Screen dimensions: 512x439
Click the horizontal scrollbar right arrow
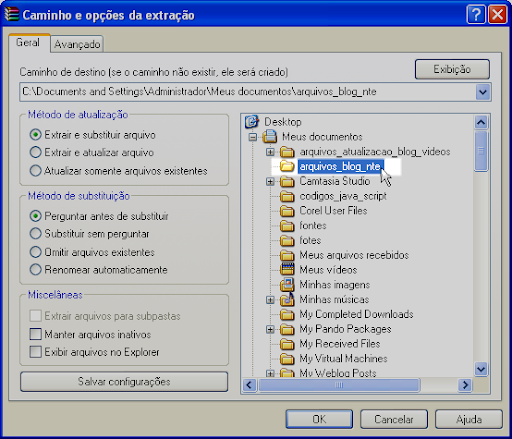click(x=465, y=385)
